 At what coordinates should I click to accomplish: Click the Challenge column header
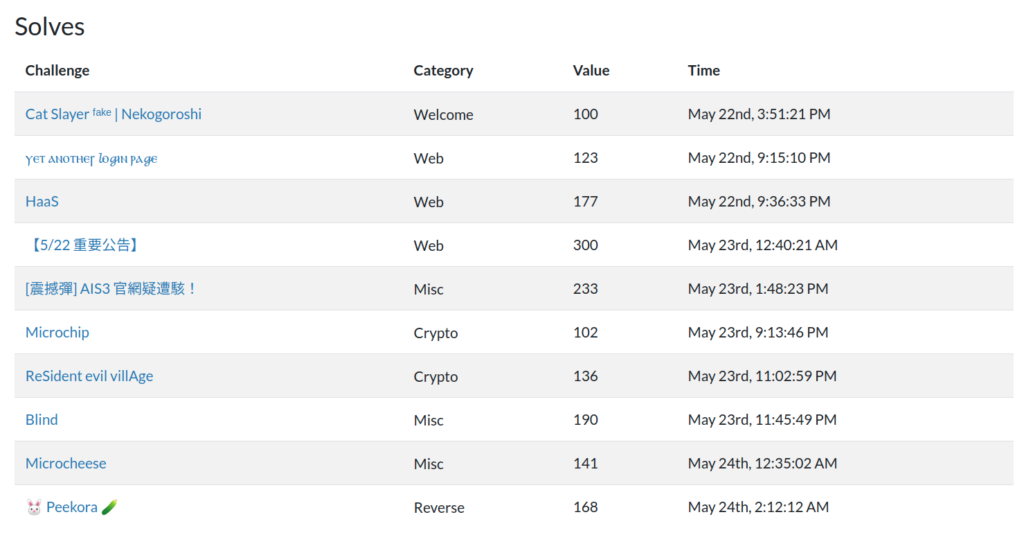57,71
